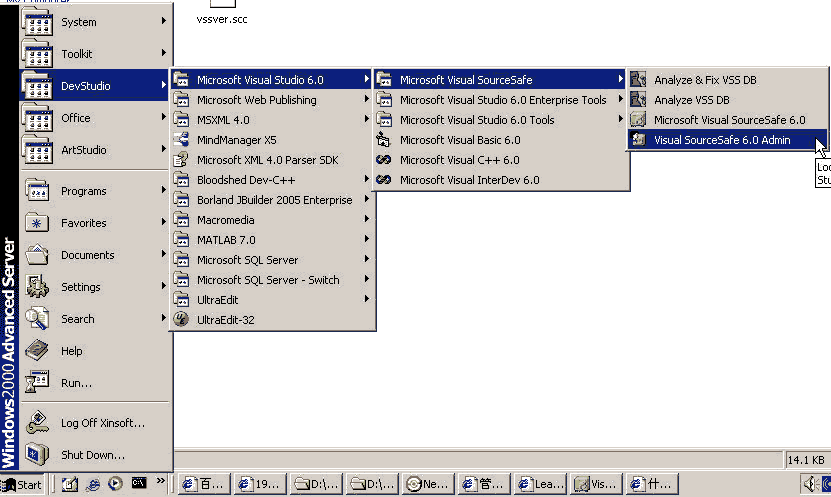
Task: Launch Microsoft Visual C++ 6.0
Action: (x=501, y=160)
